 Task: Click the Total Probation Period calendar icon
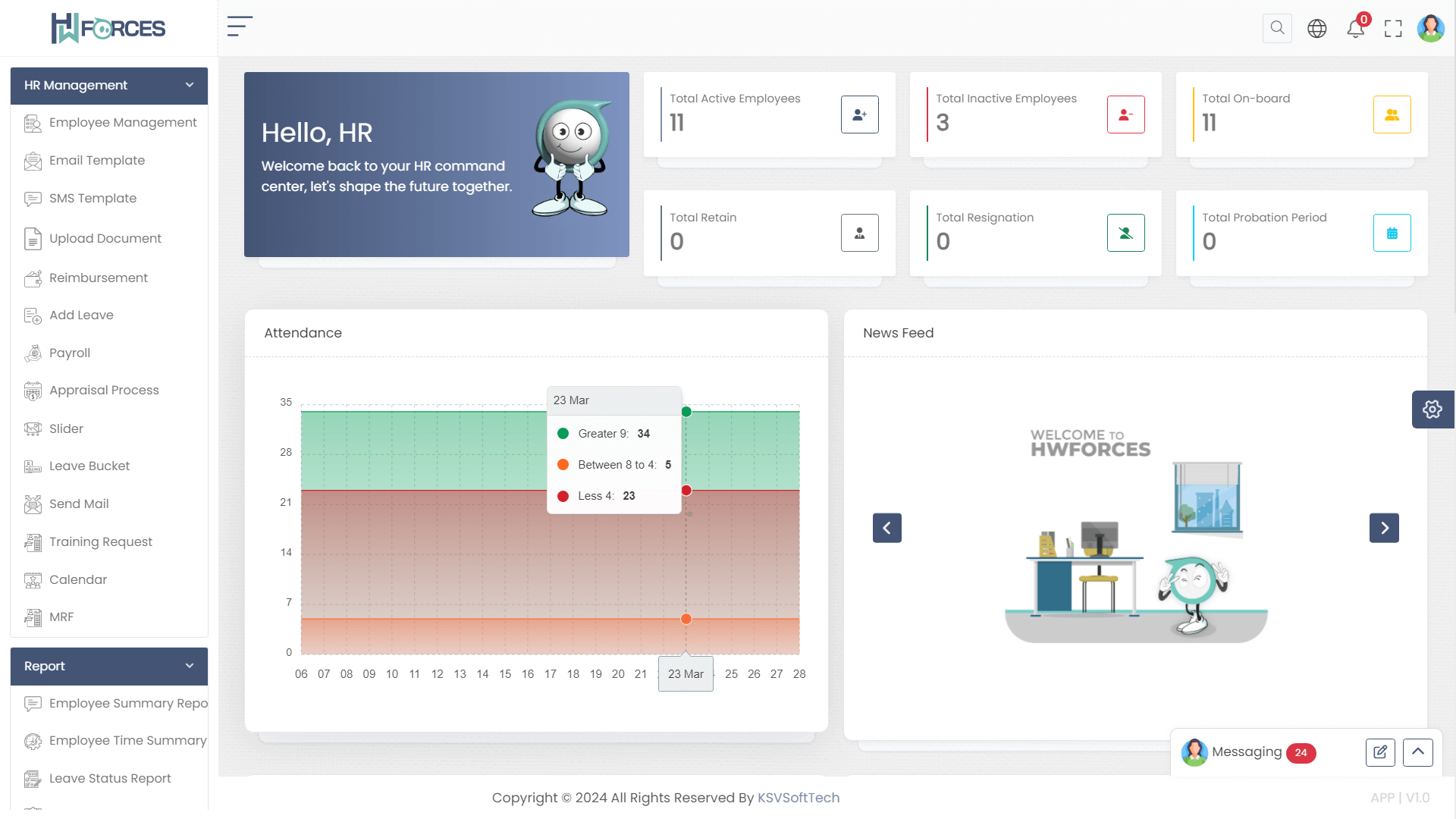pos(1392,234)
